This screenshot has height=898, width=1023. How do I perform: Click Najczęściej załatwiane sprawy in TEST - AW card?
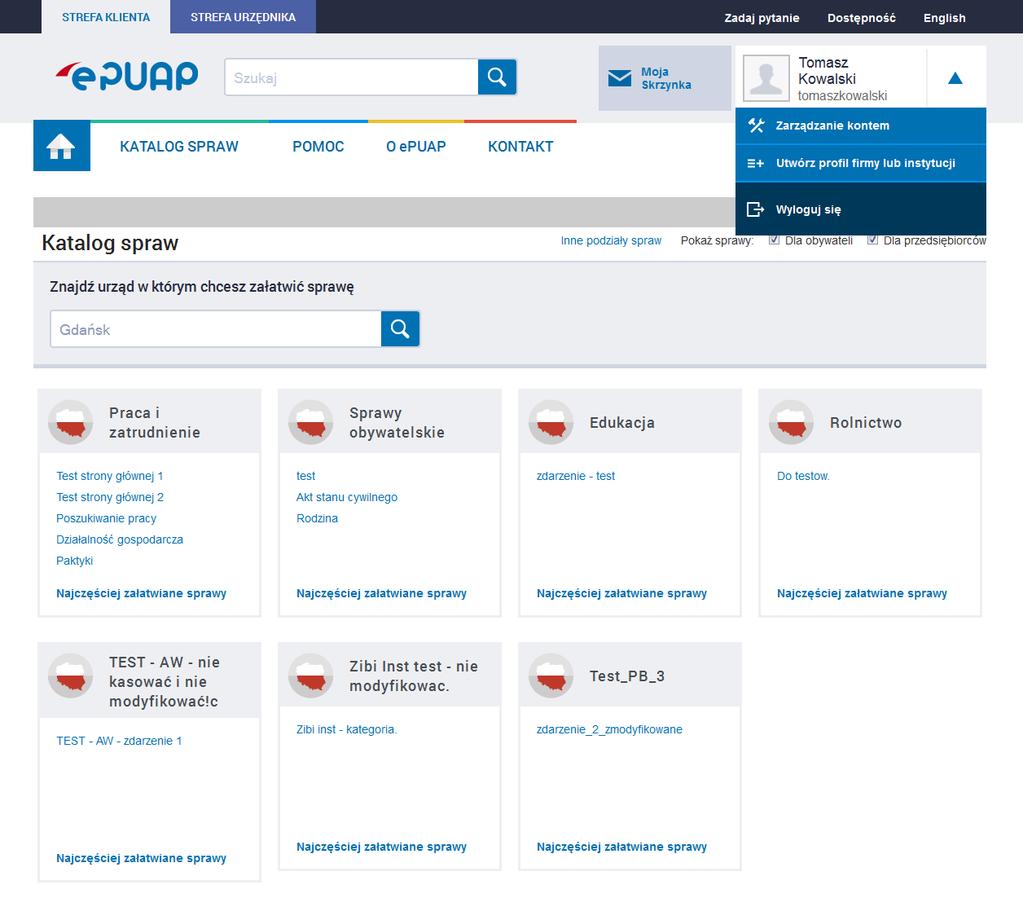click(x=141, y=858)
